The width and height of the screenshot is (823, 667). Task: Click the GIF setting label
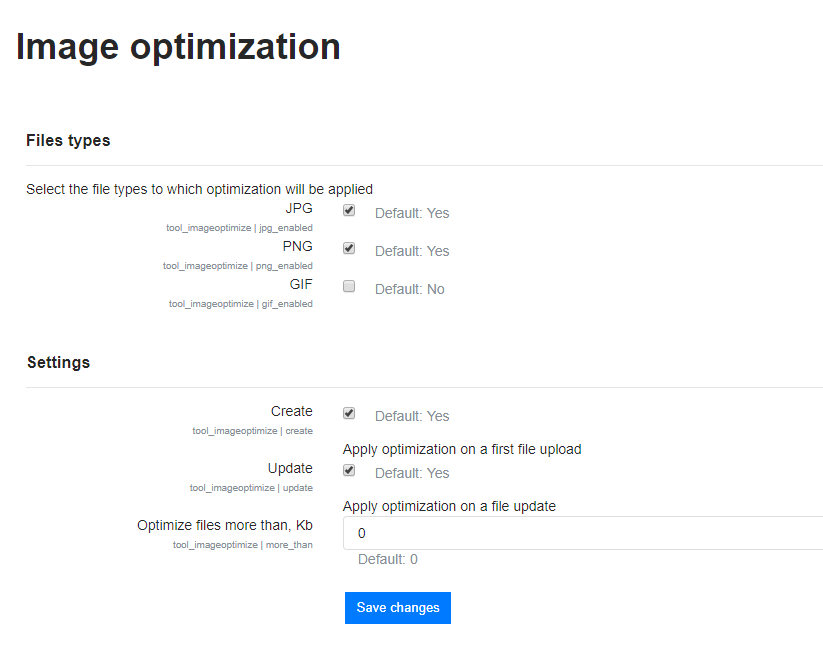click(301, 284)
